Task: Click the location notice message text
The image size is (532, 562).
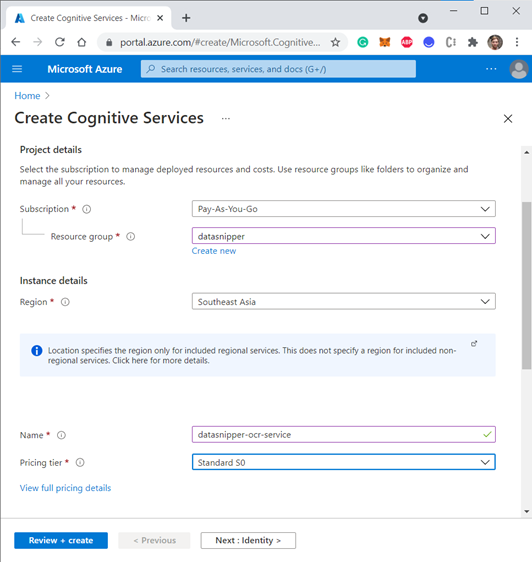Action: coord(252,355)
